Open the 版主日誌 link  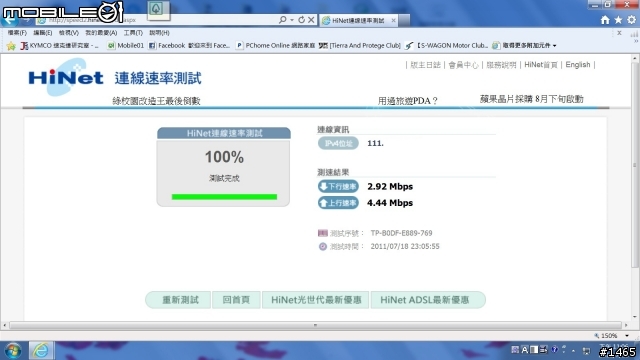coord(425,65)
